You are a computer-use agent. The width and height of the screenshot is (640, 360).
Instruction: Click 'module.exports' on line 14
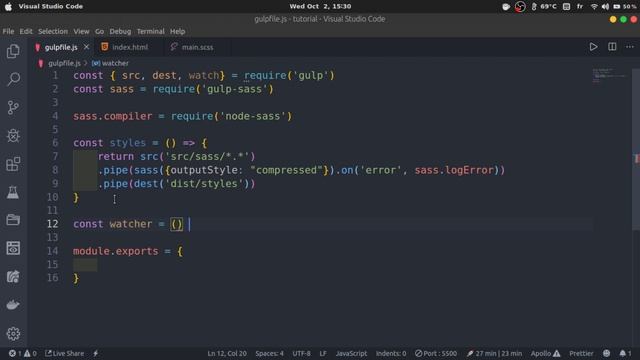coord(116,251)
